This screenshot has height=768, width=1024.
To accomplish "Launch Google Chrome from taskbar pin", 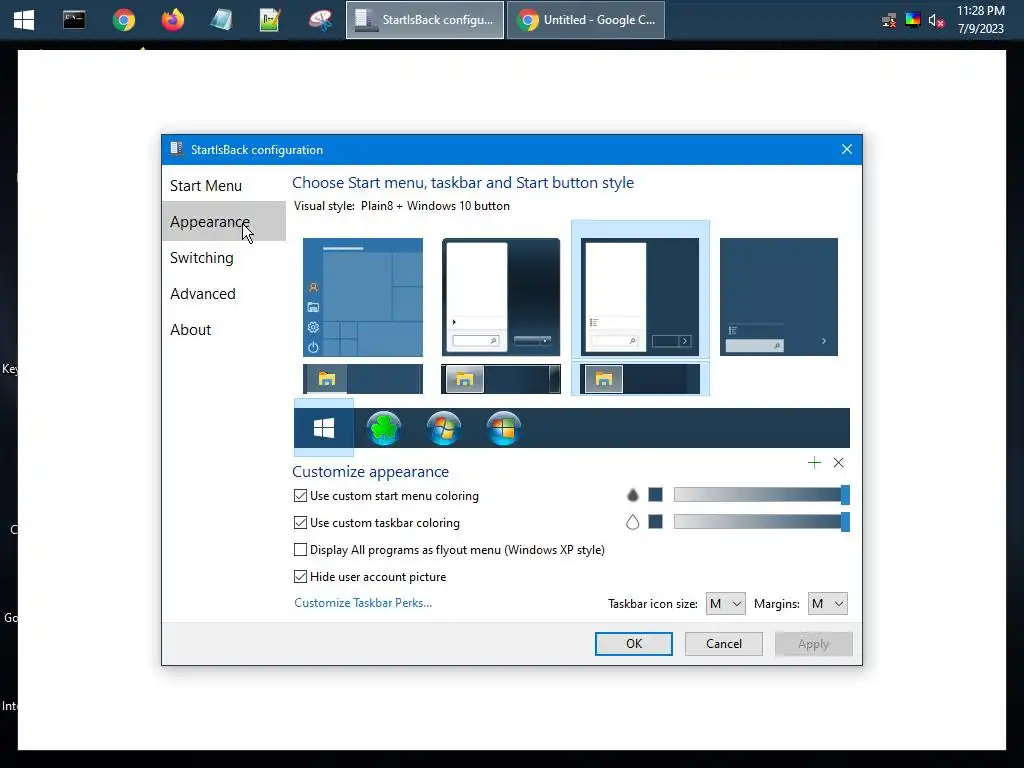I will 123,20.
